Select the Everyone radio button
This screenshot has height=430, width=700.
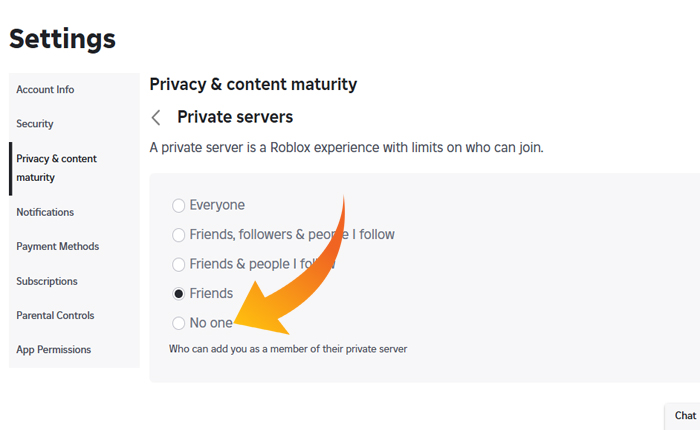pyautogui.click(x=179, y=206)
